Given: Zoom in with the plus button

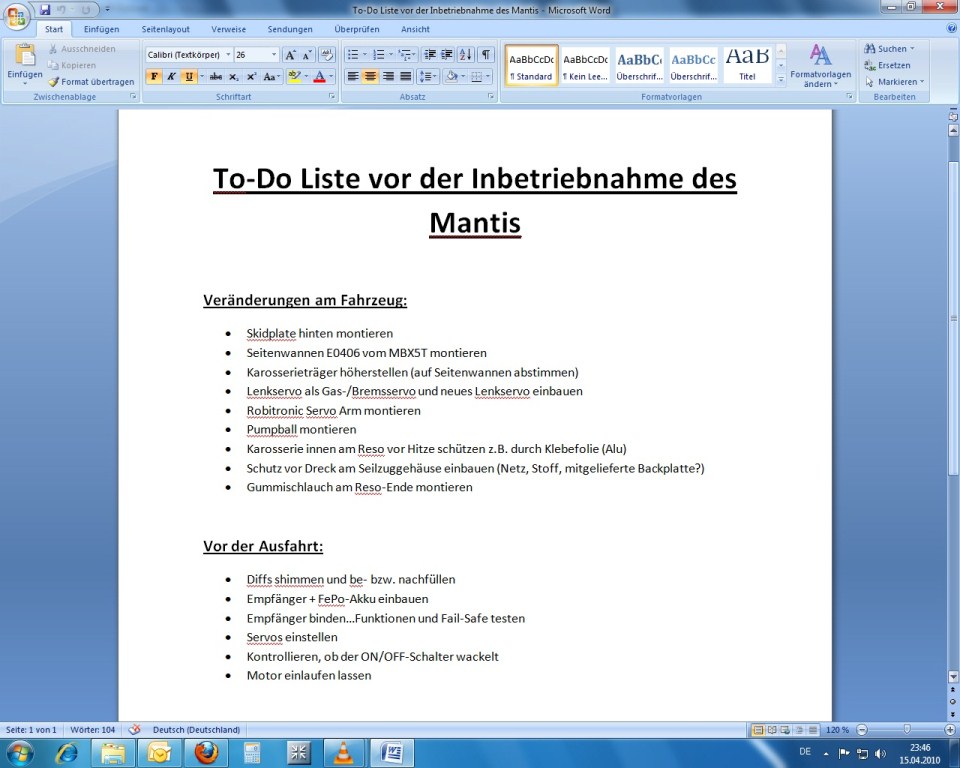Looking at the screenshot, I should coord(950,729).
